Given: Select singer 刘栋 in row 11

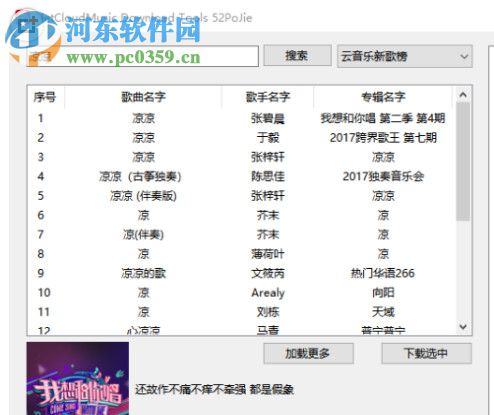Looking at the screenshot, I should coord(268,312).
